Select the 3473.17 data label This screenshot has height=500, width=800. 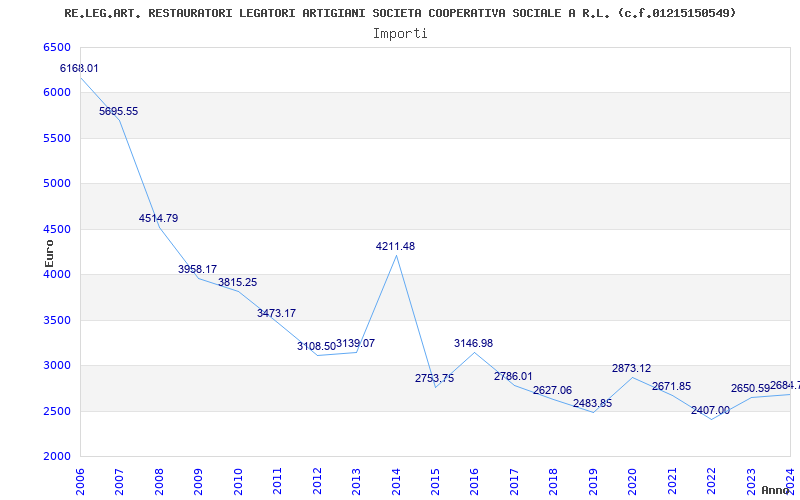[x=277, y=313]
